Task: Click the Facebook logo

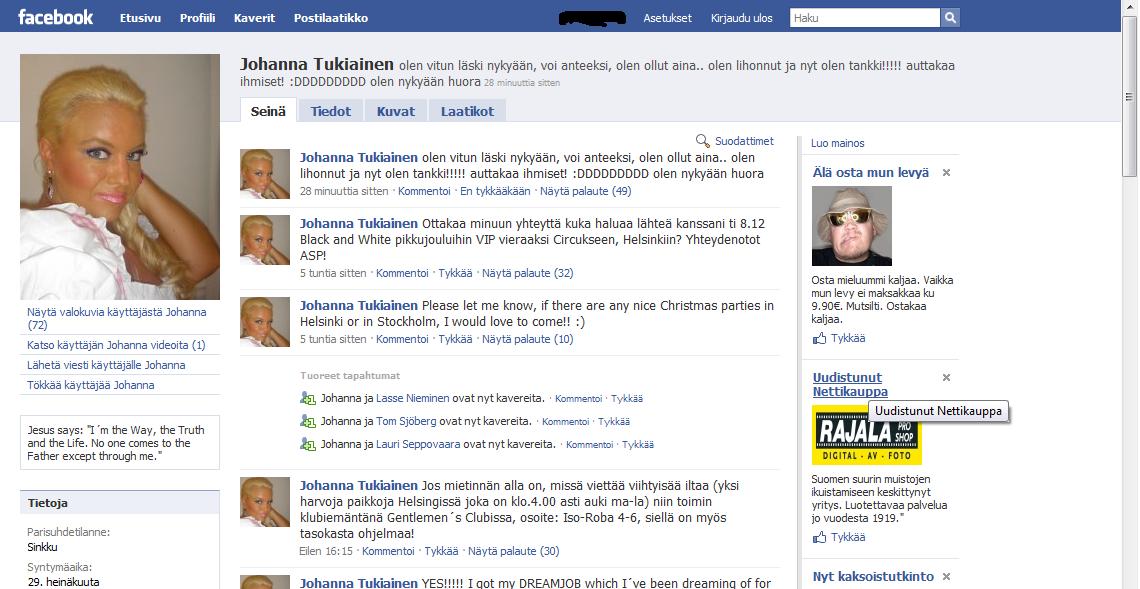Action: click(56, 17)
